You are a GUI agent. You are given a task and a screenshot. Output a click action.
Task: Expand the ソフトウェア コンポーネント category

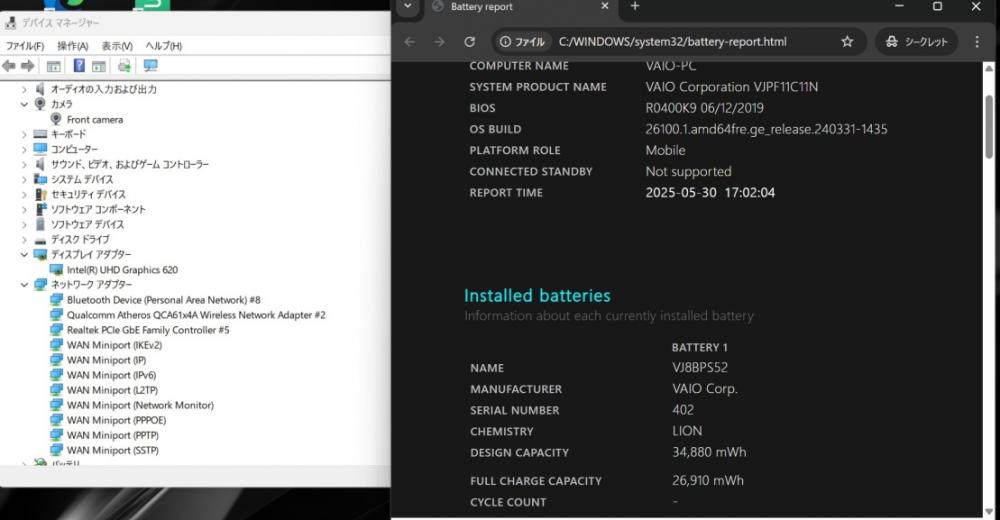tap(24, 209)
